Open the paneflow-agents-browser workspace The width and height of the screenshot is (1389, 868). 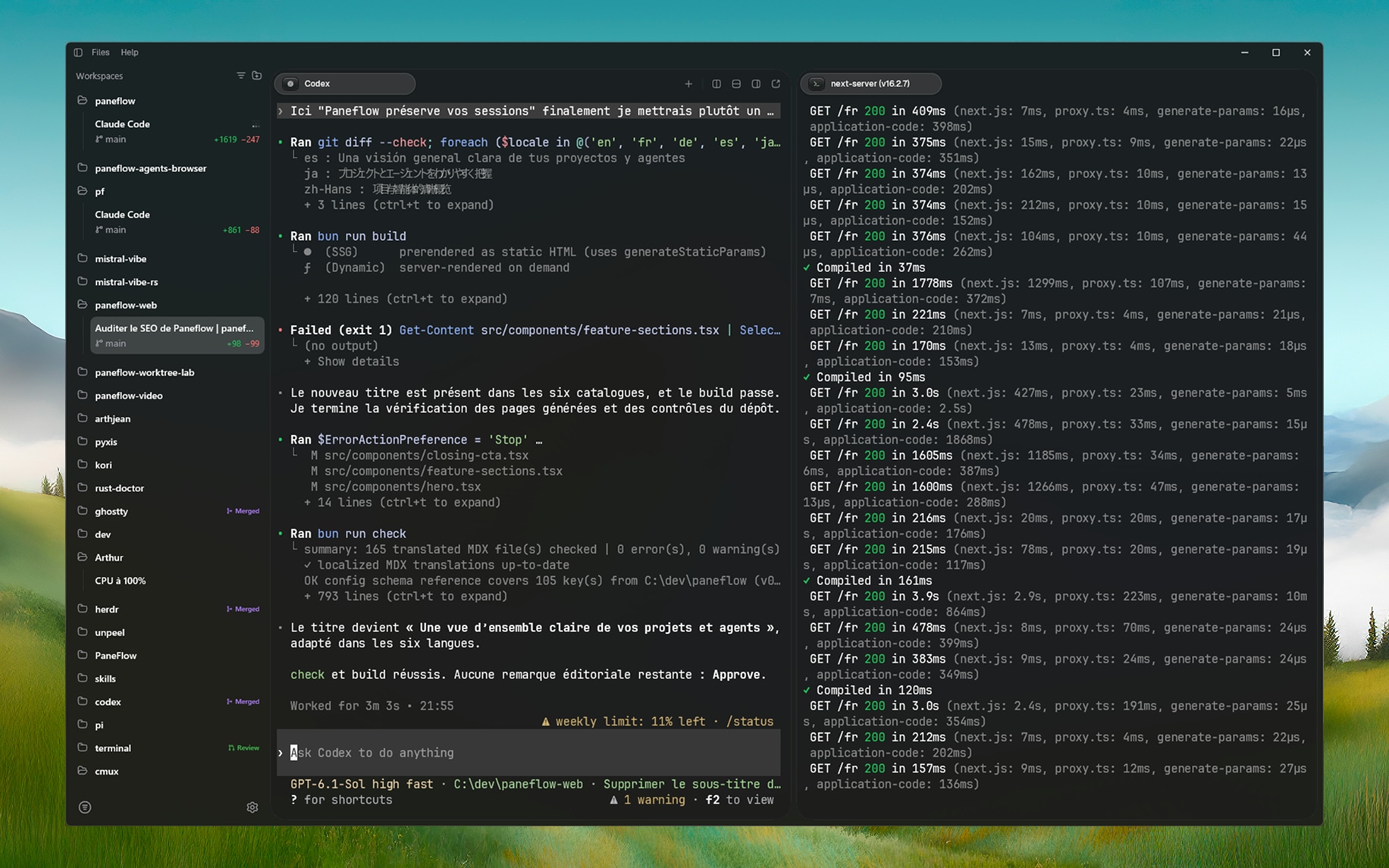coord(151,168)
